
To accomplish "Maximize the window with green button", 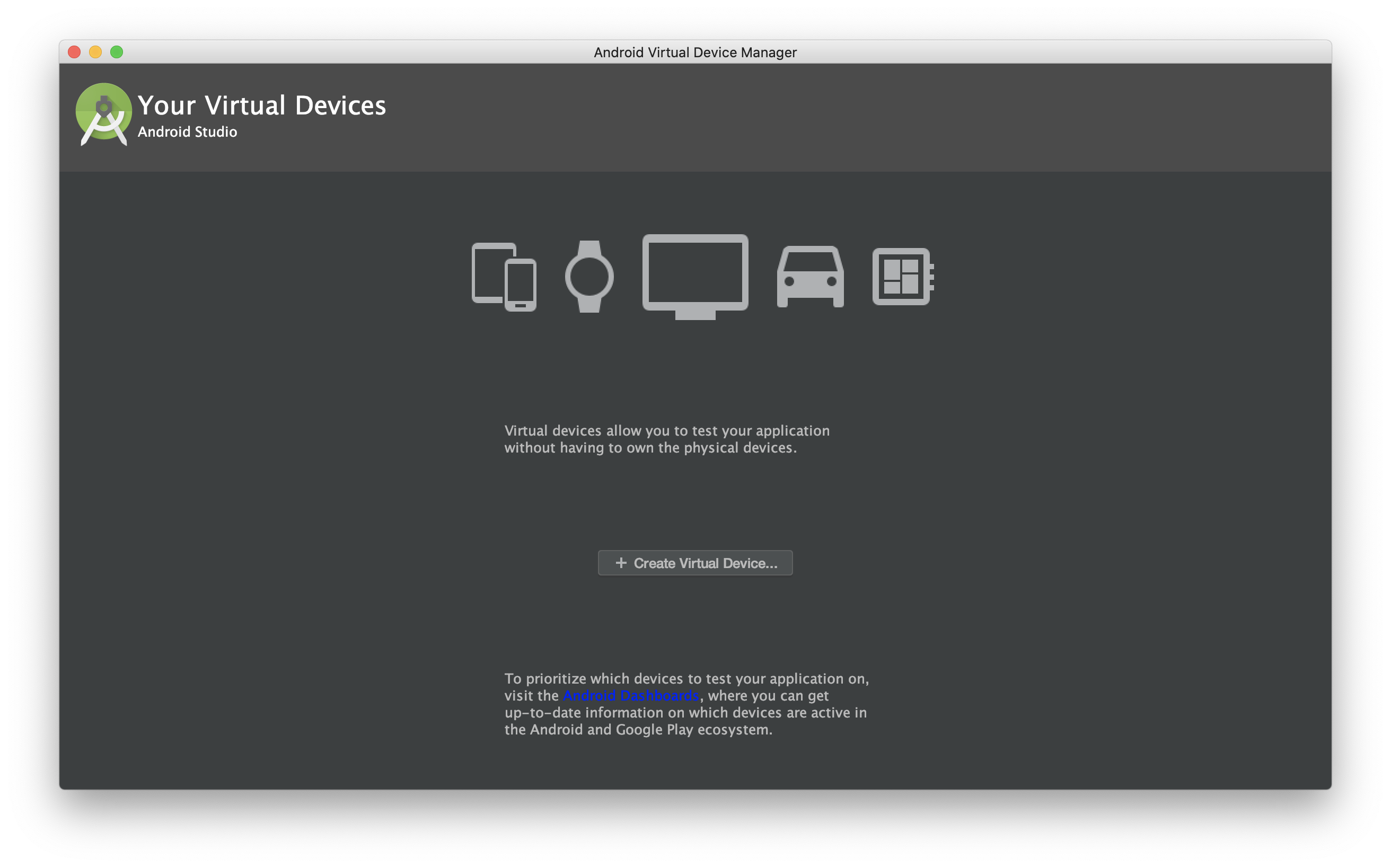I will pyautogui.click(x=117, y=52).
